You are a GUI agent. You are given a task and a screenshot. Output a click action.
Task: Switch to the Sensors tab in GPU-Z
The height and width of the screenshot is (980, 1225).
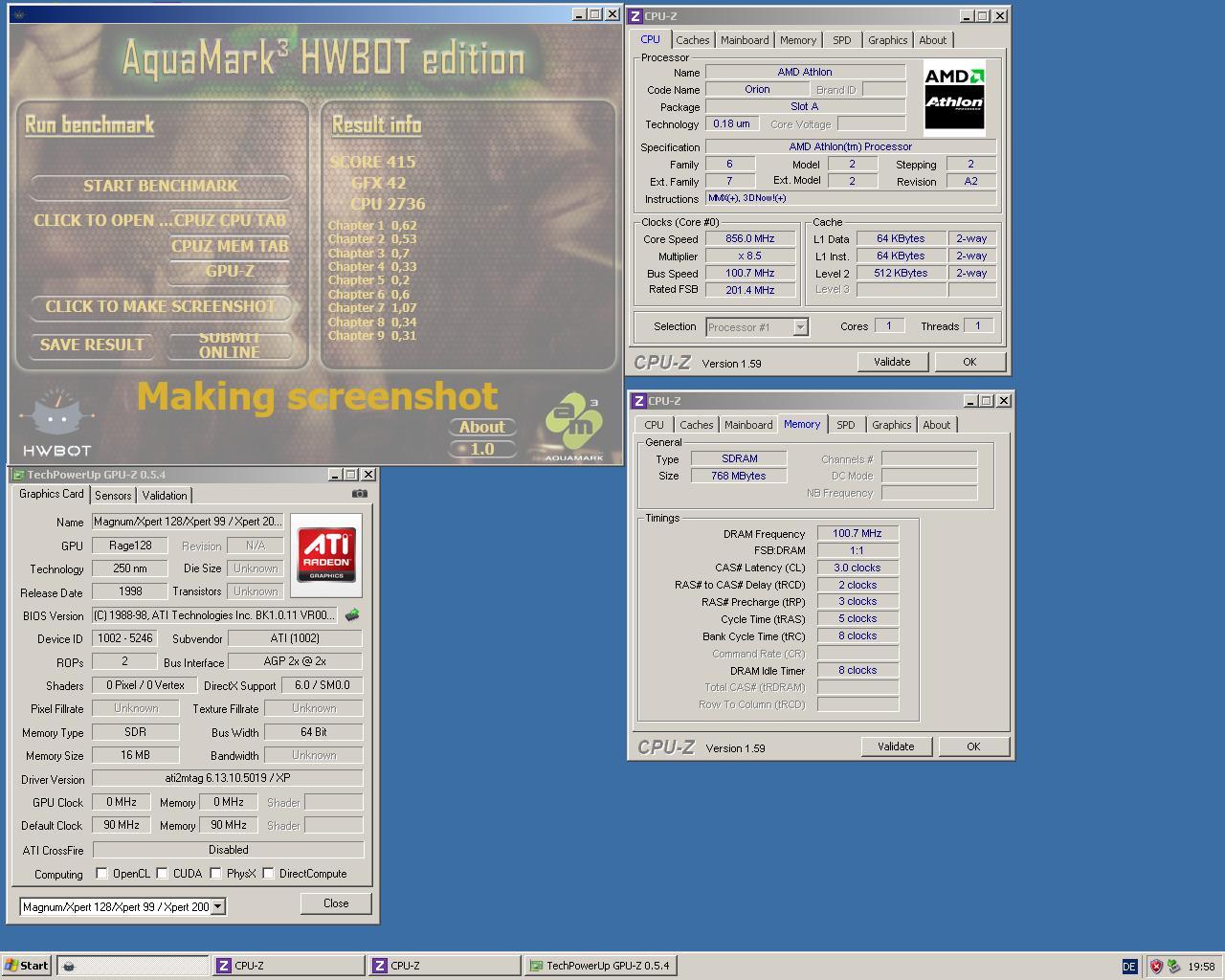(x=113, y=496)
